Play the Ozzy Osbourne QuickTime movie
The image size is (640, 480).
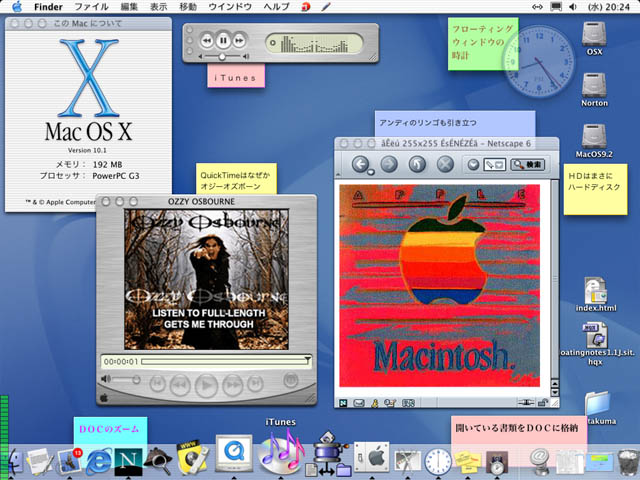pos(207,385)
